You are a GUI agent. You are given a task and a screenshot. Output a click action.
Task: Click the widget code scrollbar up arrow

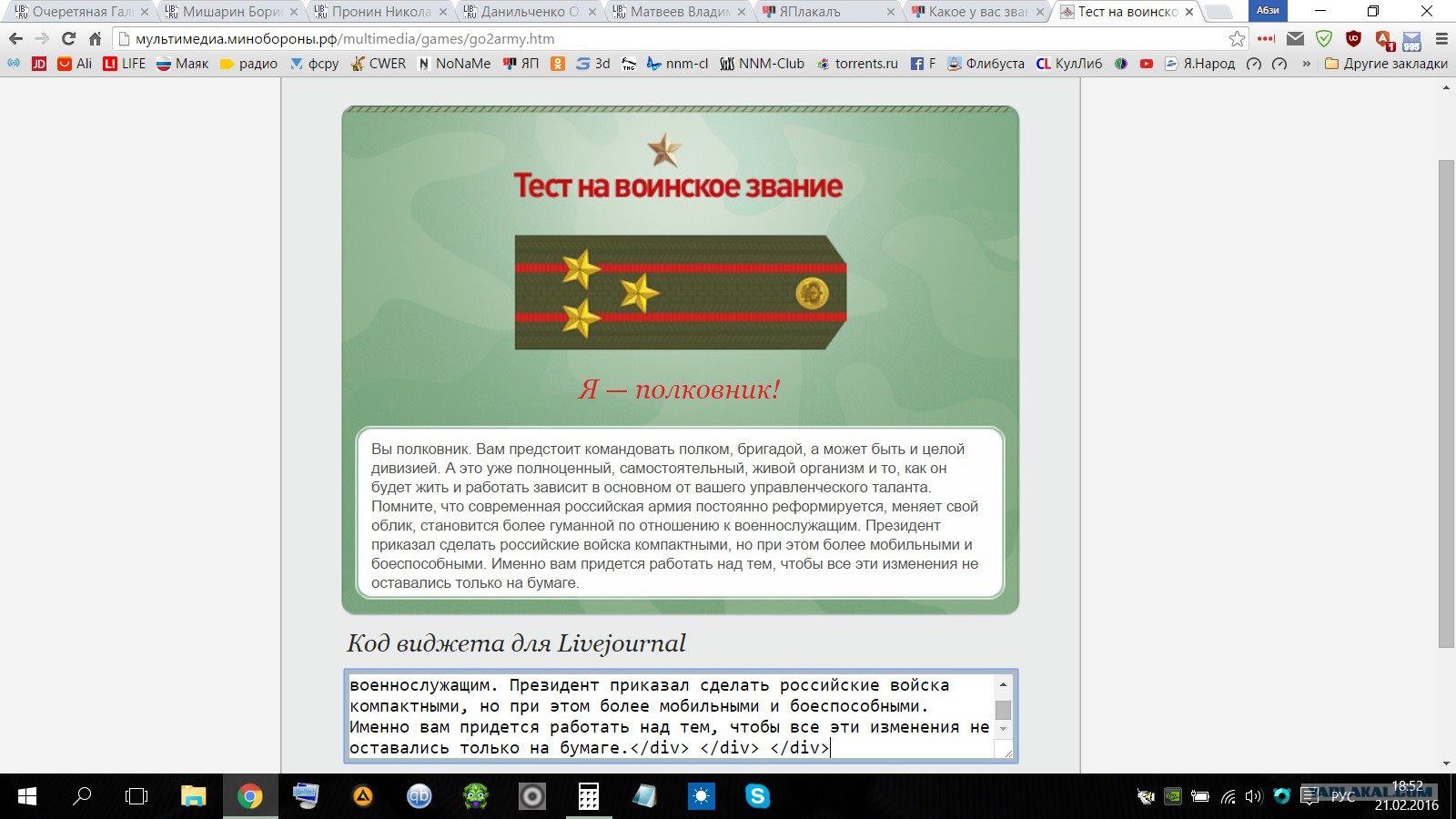tap(1003, 684)
